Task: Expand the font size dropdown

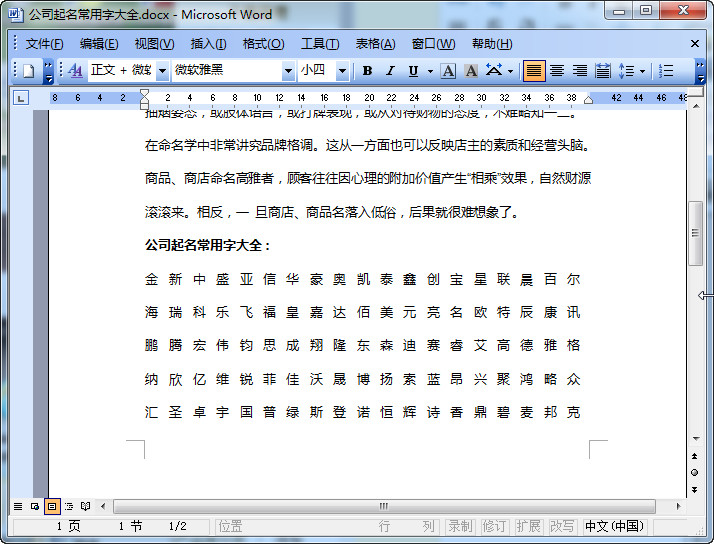Action: click(342, 71)
